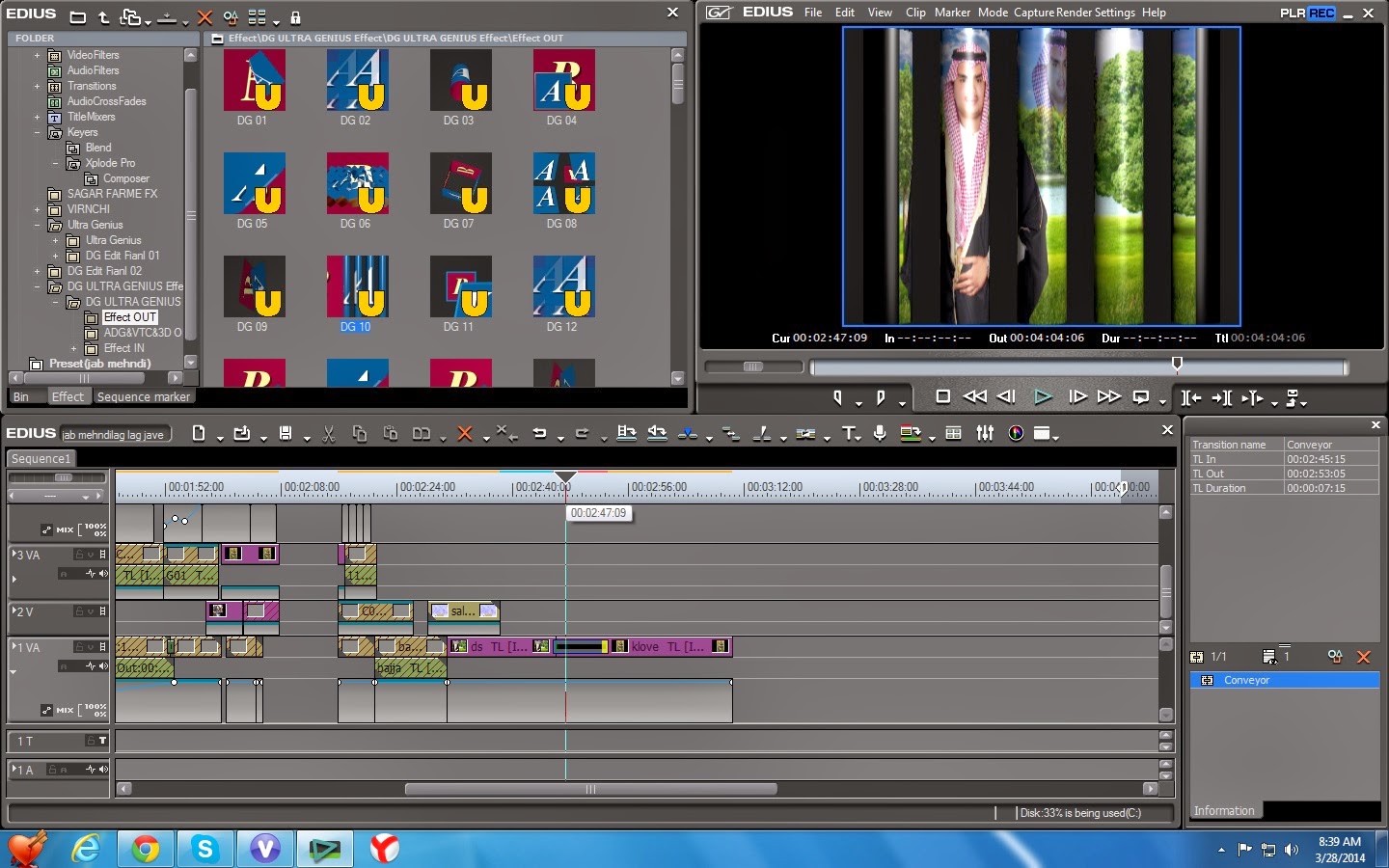Click the Copy icon in timeline toolbar

(x=360, y=434)
